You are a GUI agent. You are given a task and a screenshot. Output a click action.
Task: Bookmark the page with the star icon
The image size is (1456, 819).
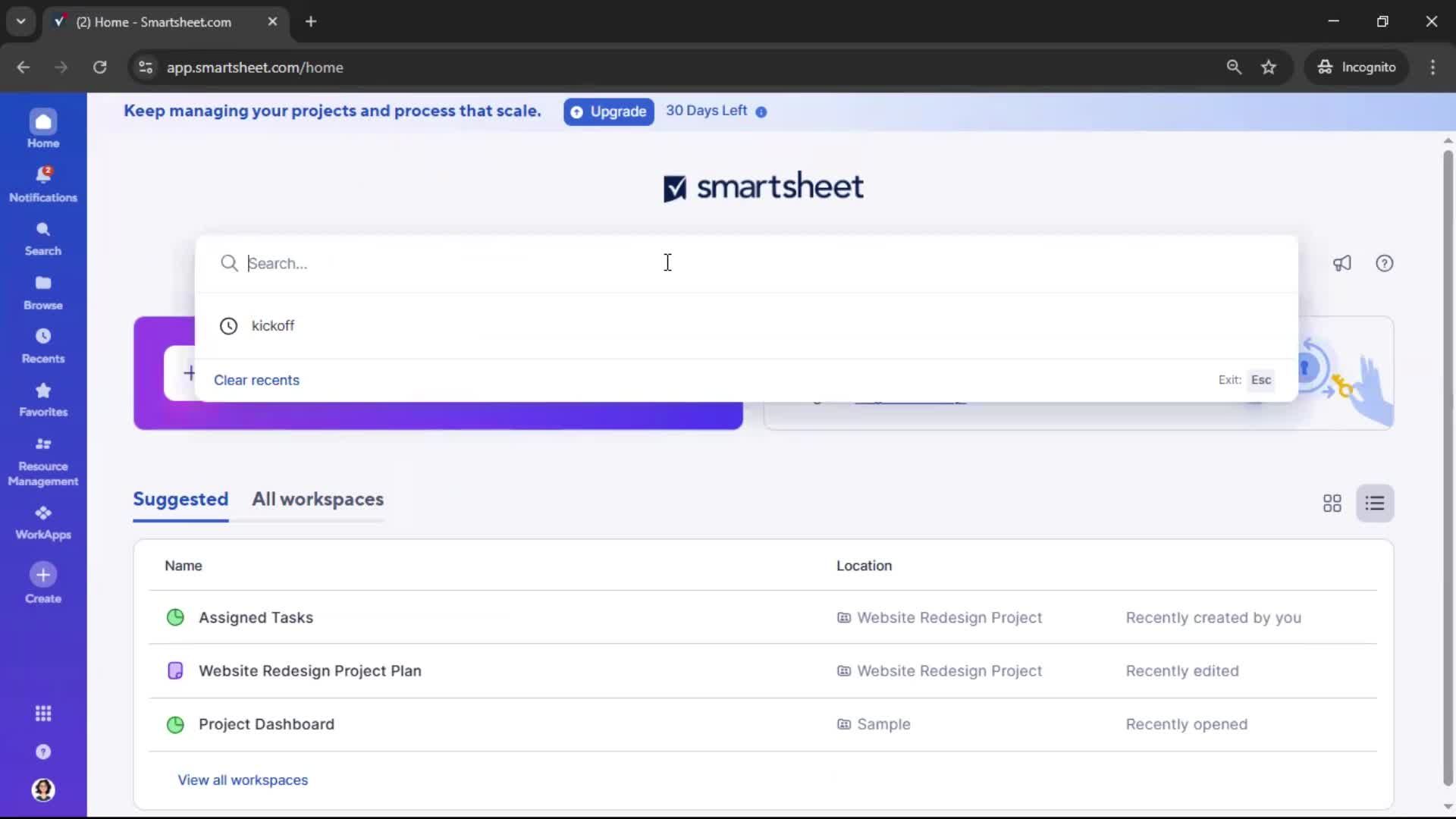[1269, 67]
